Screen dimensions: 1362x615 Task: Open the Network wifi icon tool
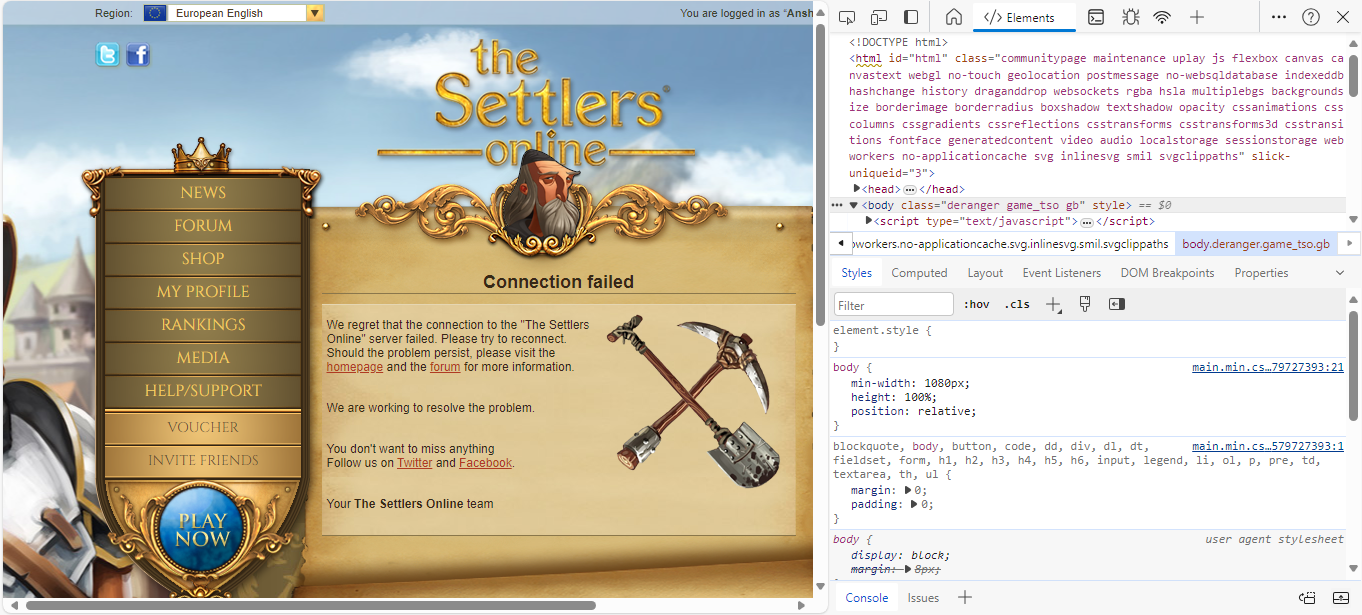1162,17
